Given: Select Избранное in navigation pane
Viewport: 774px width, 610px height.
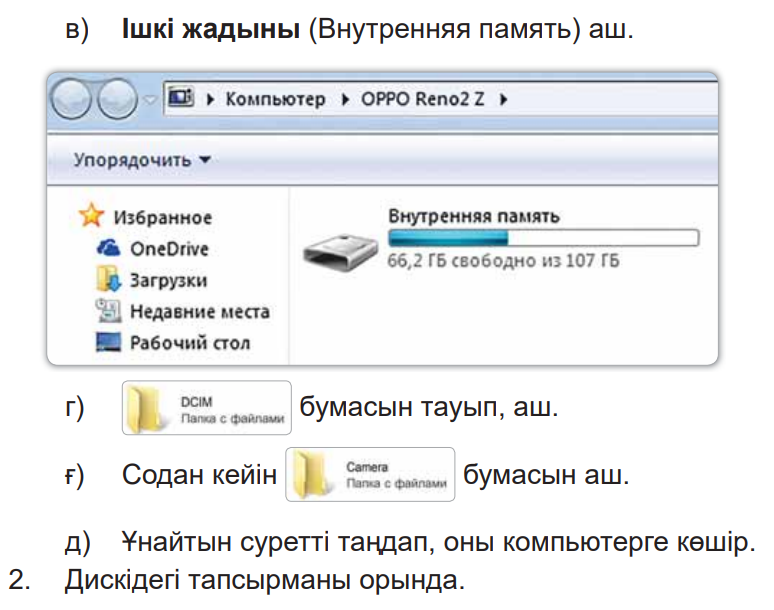Looking at the screenshot, I should (x=163, y=218).
